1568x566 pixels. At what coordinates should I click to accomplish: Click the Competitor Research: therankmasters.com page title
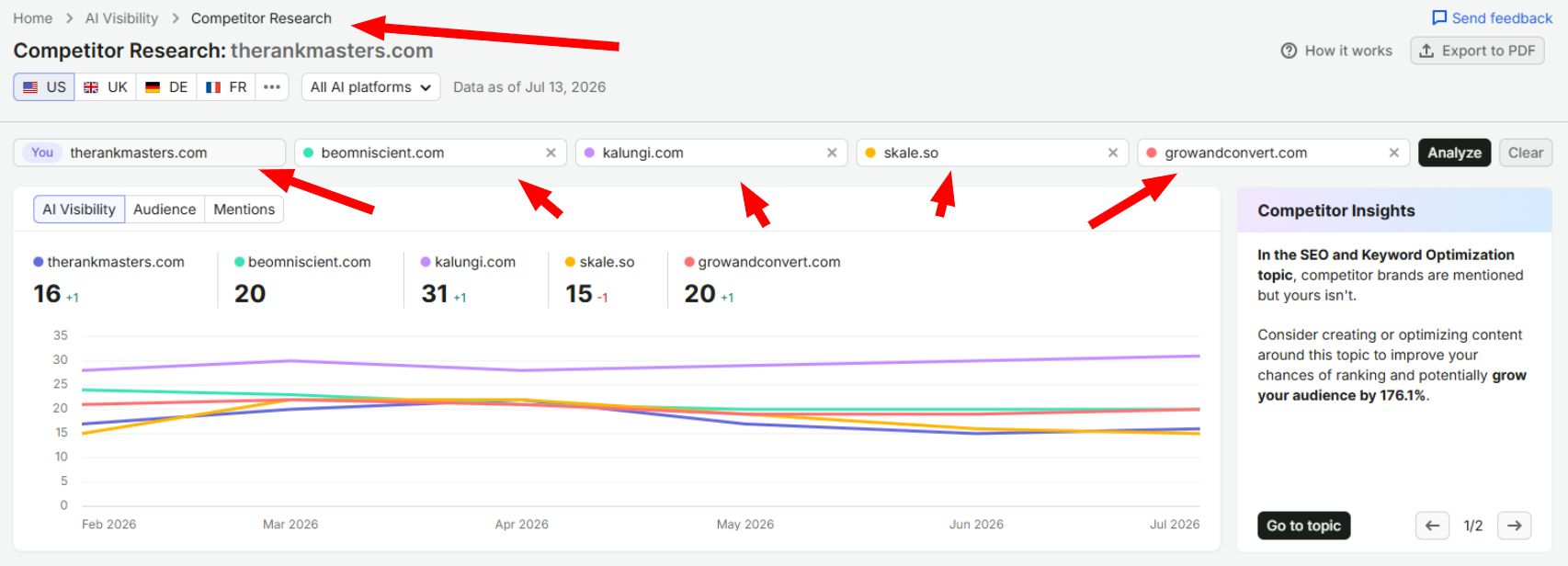(x=223, y=51)
